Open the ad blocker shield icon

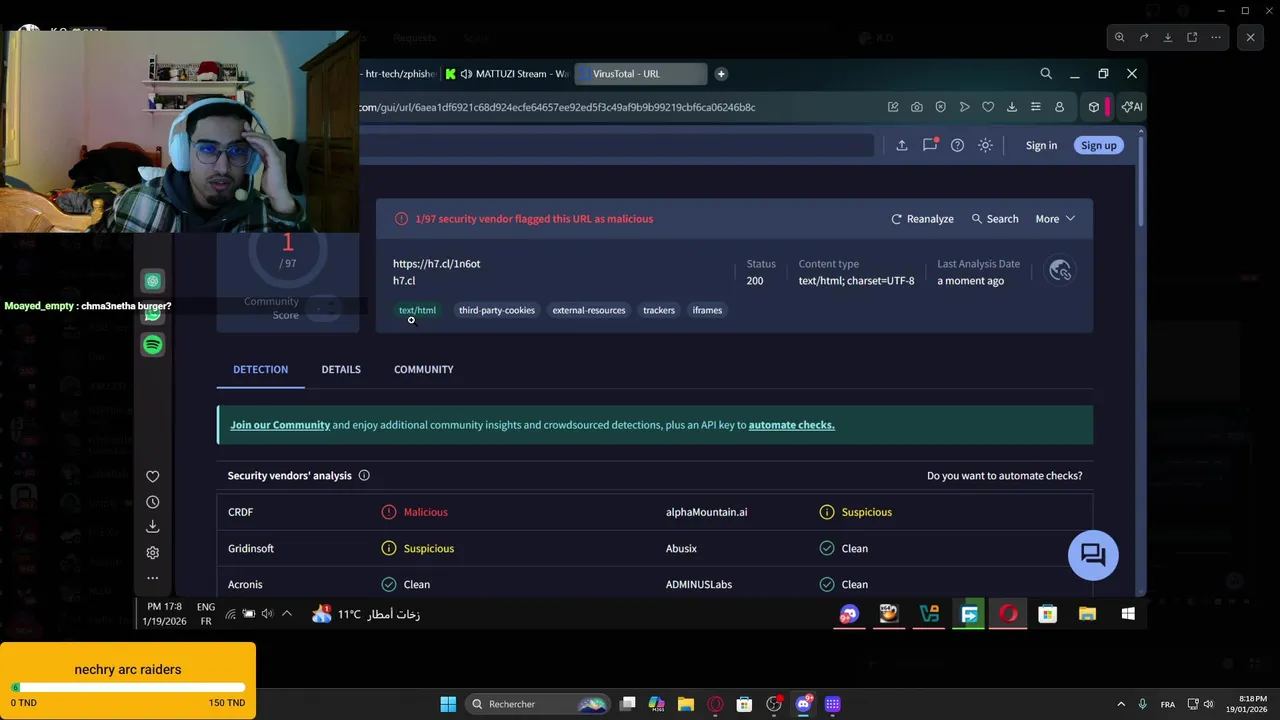coord(940,107)
